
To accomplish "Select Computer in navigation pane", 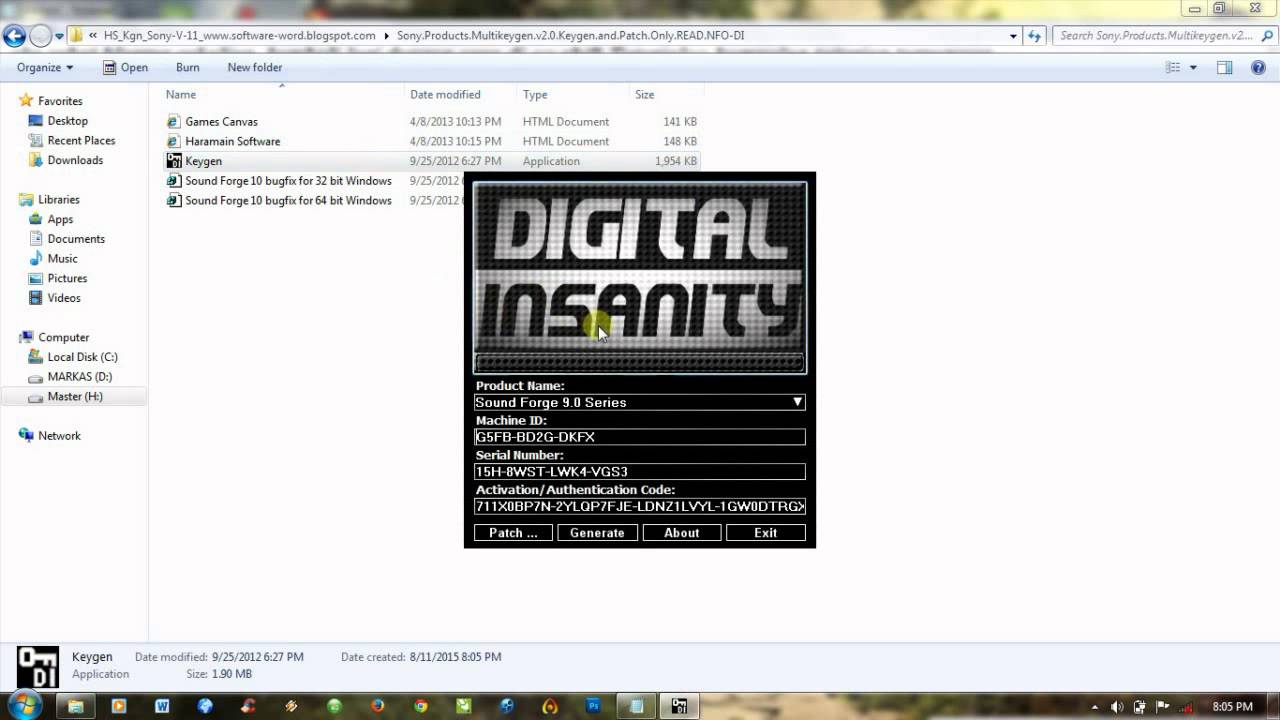I will coord(63,338).
